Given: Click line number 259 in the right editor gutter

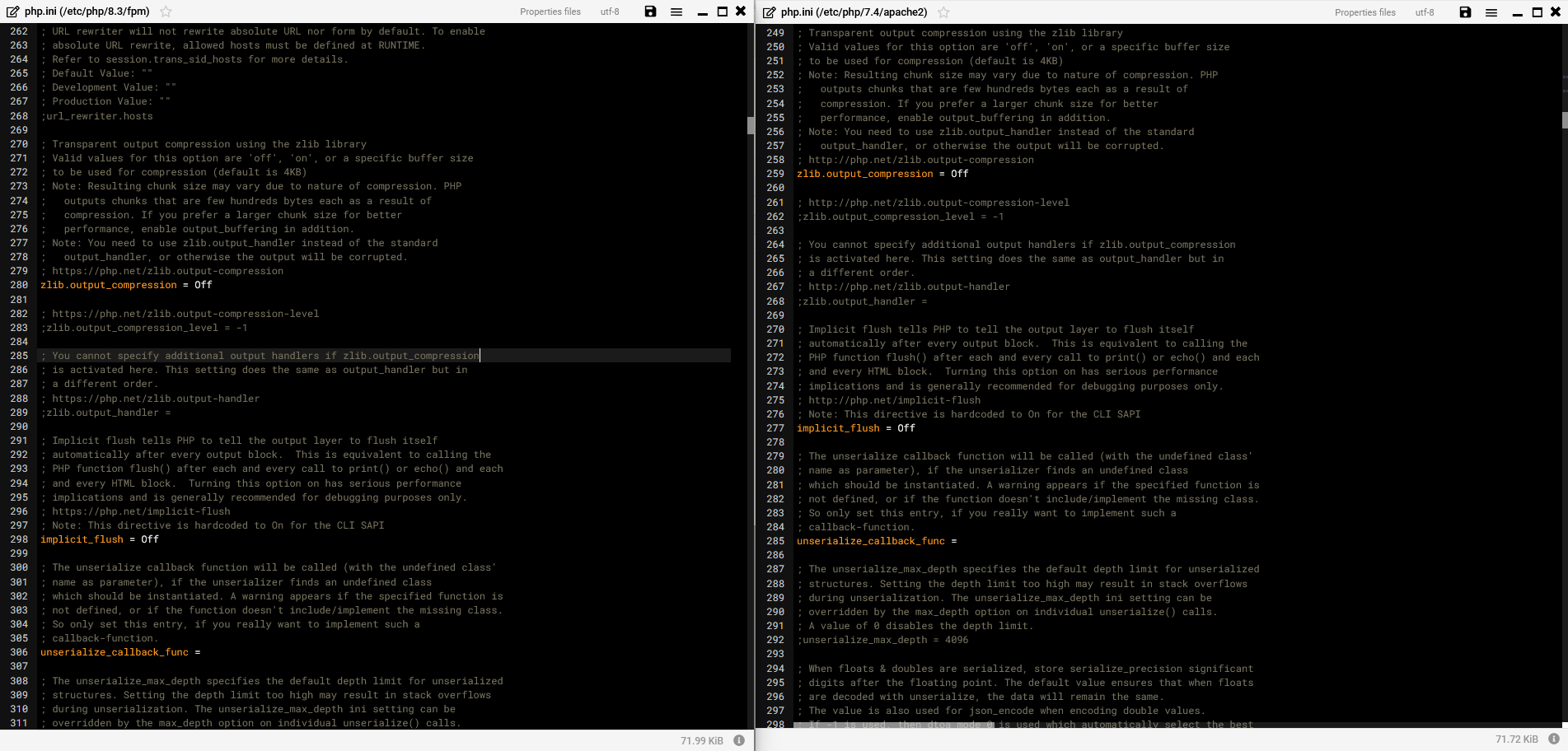Looking at the screenshot, I should [x=775, y=174].
